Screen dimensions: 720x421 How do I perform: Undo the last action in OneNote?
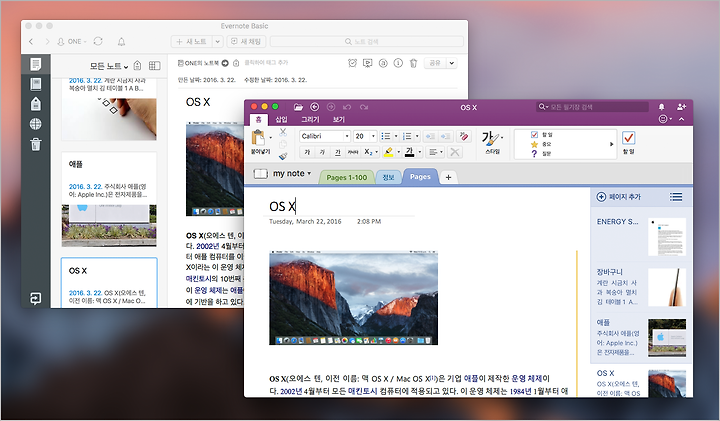tap(347, 107)
